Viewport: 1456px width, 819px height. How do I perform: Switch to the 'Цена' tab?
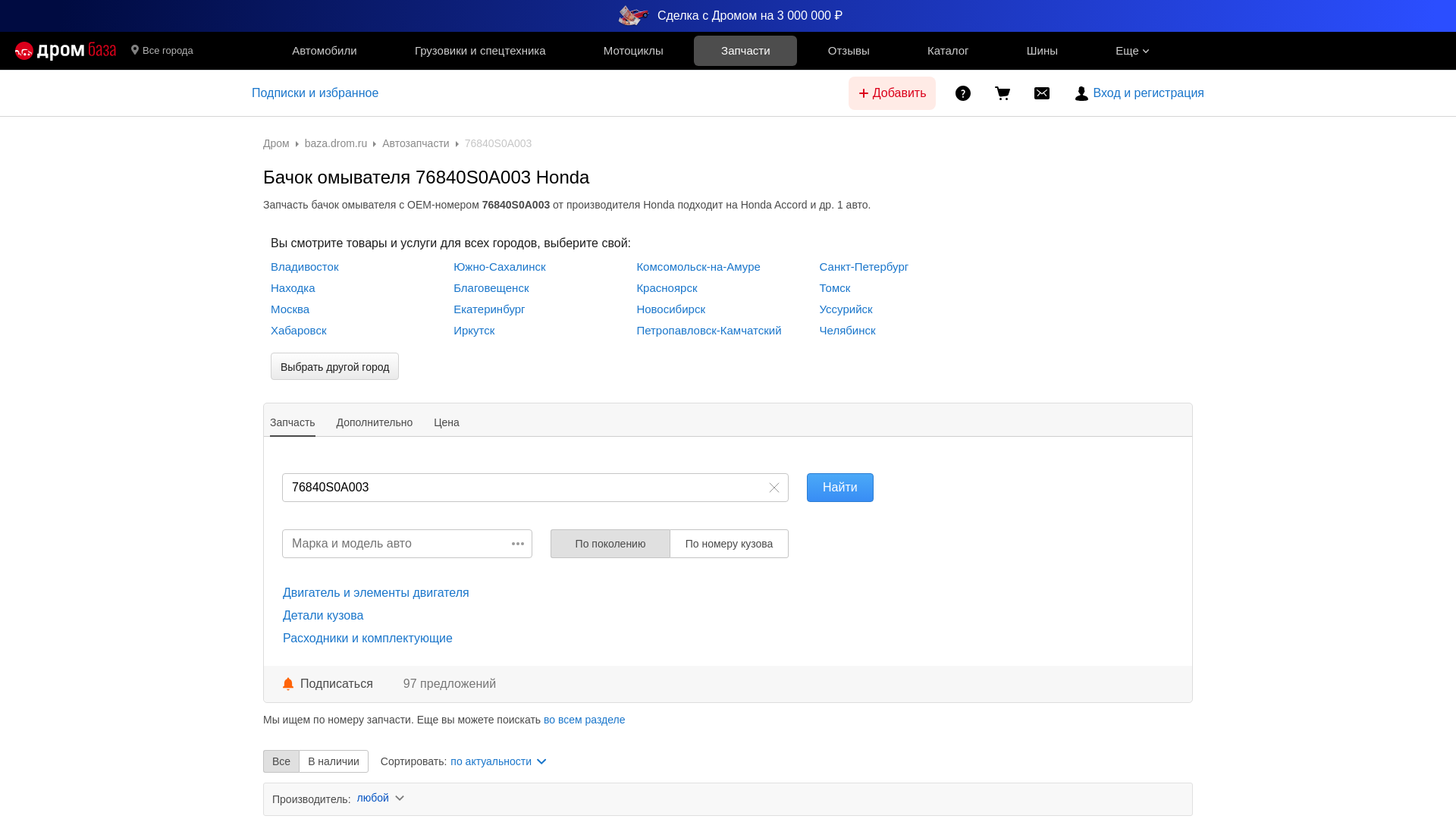coord(447,422)
